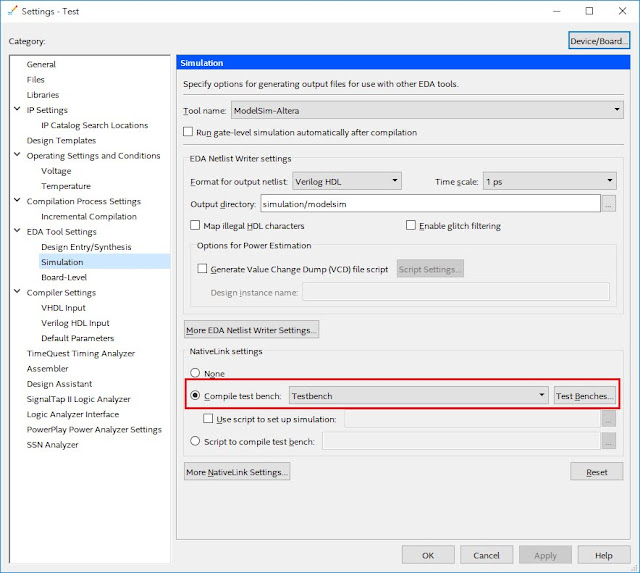Collapse the EDA Tool Settings node
The height and width of the screenshot is (573, 640).
pos(17,231)
